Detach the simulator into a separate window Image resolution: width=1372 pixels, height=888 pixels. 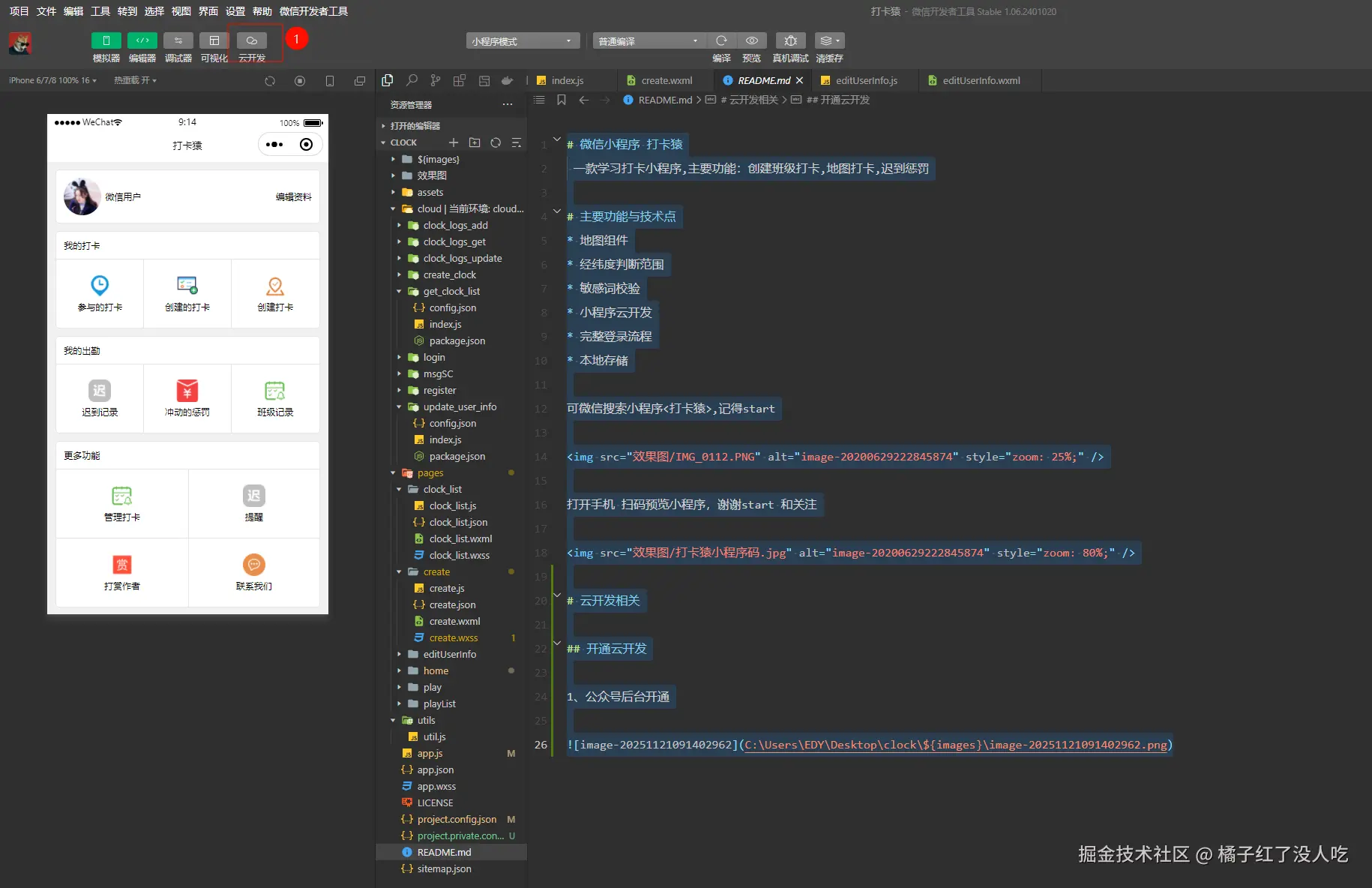[360, 81]
